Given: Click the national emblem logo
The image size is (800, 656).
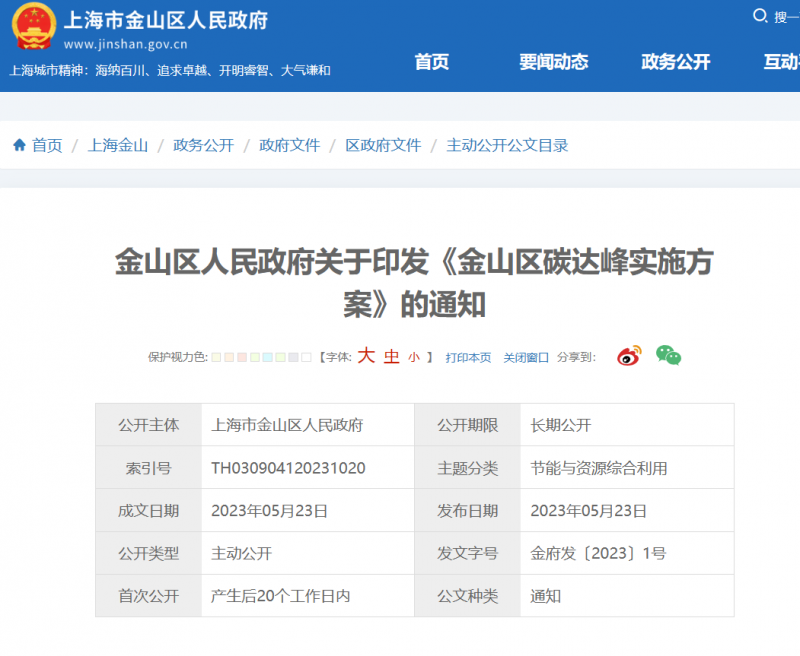Looking at the screenshot, I should pos(34,27).
